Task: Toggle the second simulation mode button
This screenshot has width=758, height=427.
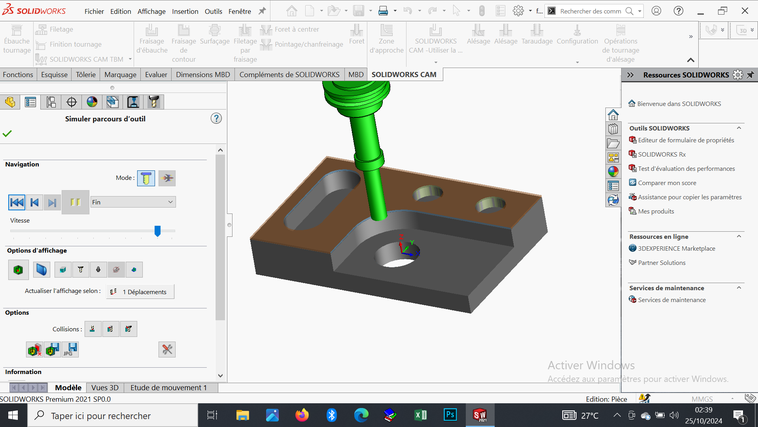Action: 167,177
